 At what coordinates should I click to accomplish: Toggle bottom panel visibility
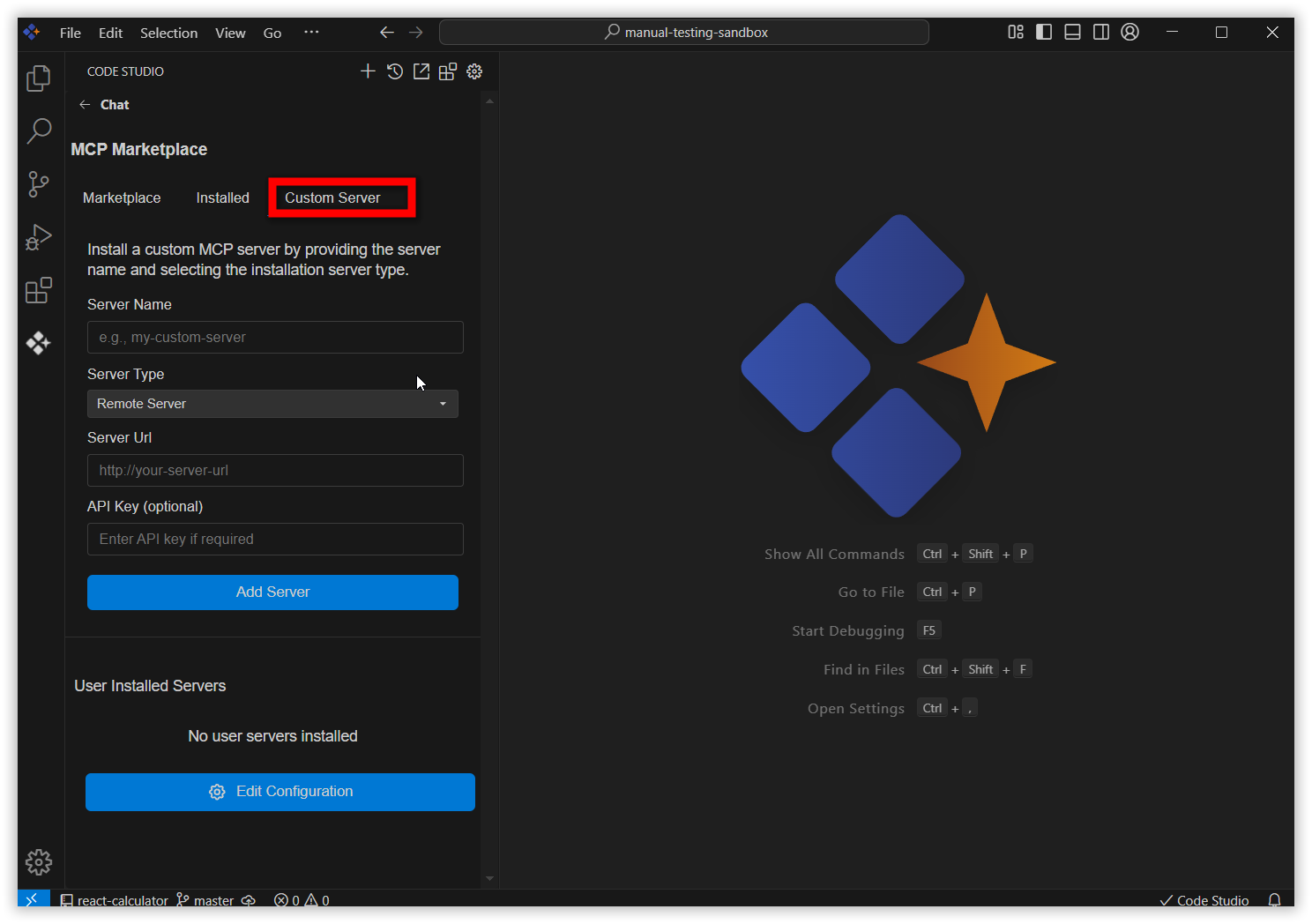1073,32
